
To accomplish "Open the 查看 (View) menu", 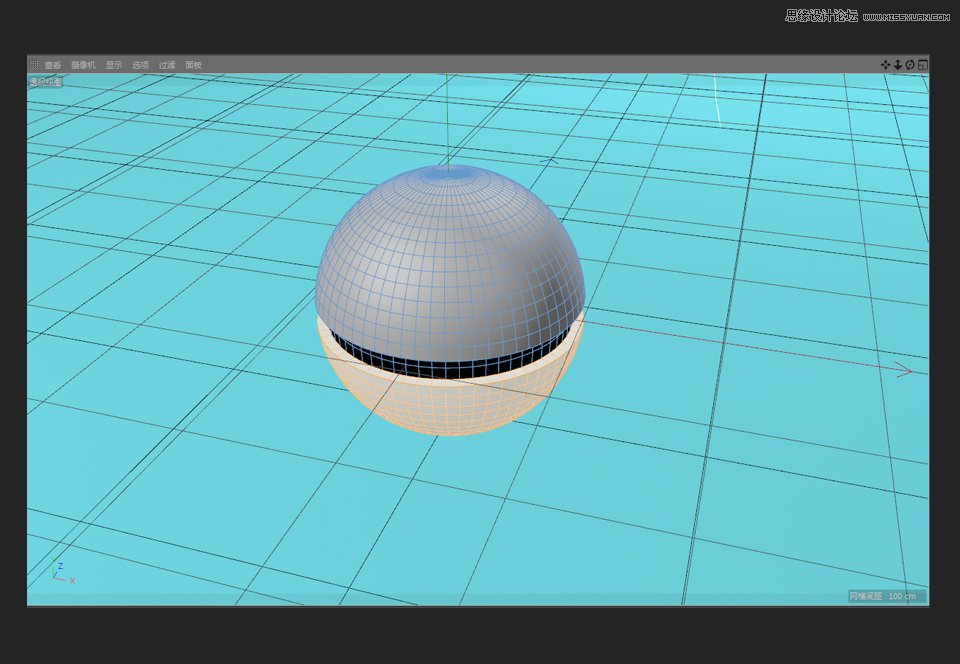I will [52, 65].
